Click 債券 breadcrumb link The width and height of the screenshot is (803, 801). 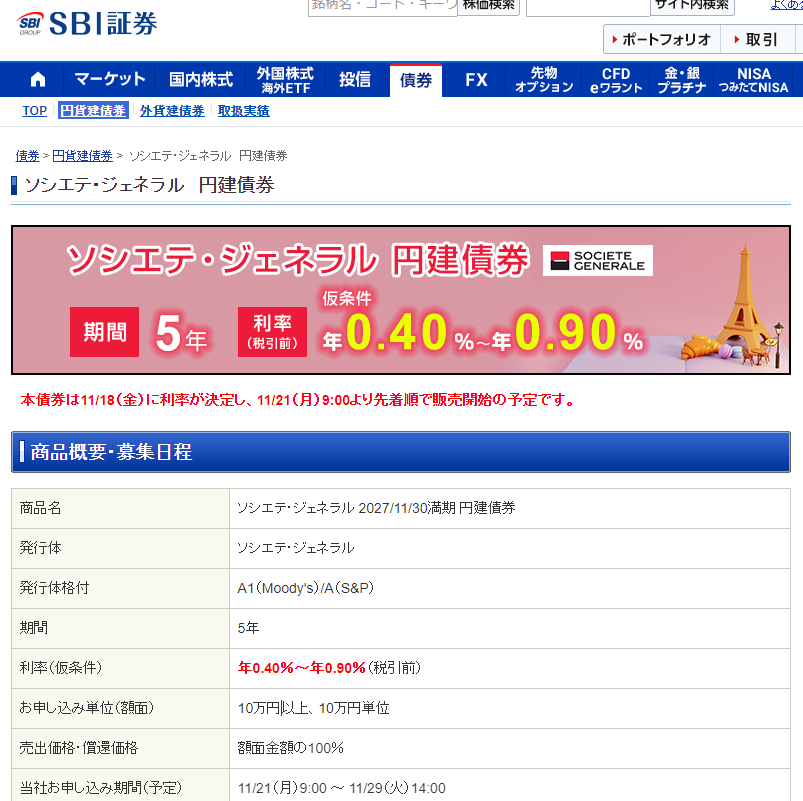[27, 156]
